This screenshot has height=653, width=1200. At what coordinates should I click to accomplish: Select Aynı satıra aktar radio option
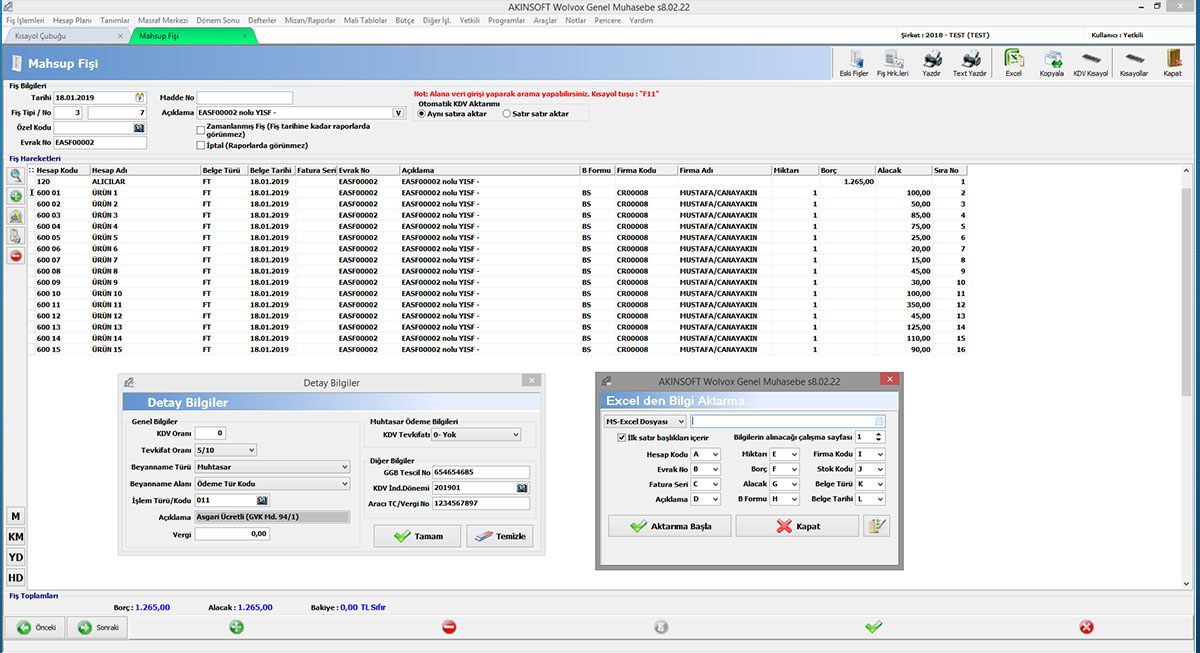tap(421, 114)
